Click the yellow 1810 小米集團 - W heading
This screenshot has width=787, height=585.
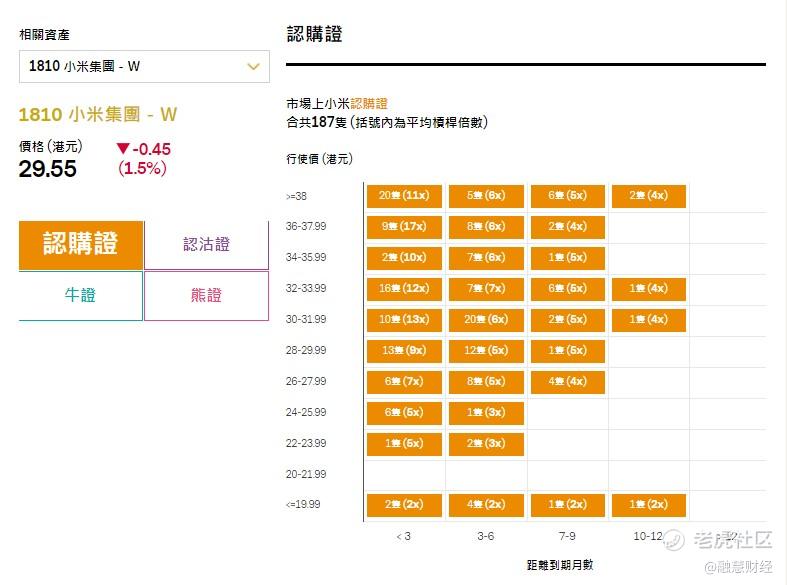98,114
